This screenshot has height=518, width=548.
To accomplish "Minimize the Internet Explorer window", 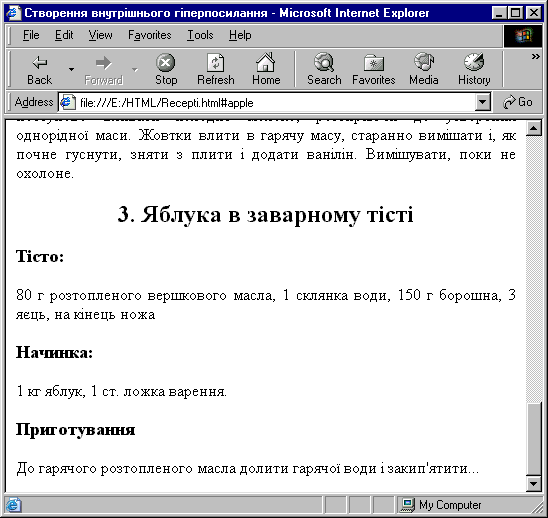I will click(x=499, y=13).
